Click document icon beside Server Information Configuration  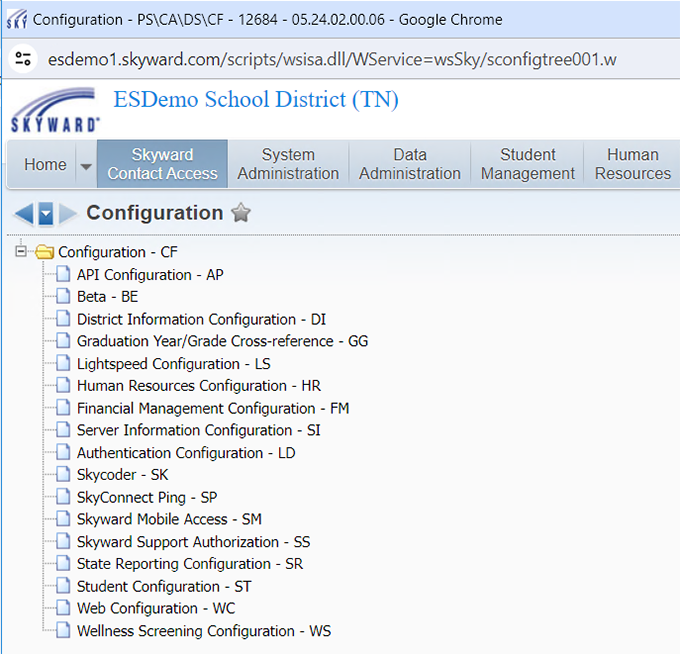click(63, 430)
